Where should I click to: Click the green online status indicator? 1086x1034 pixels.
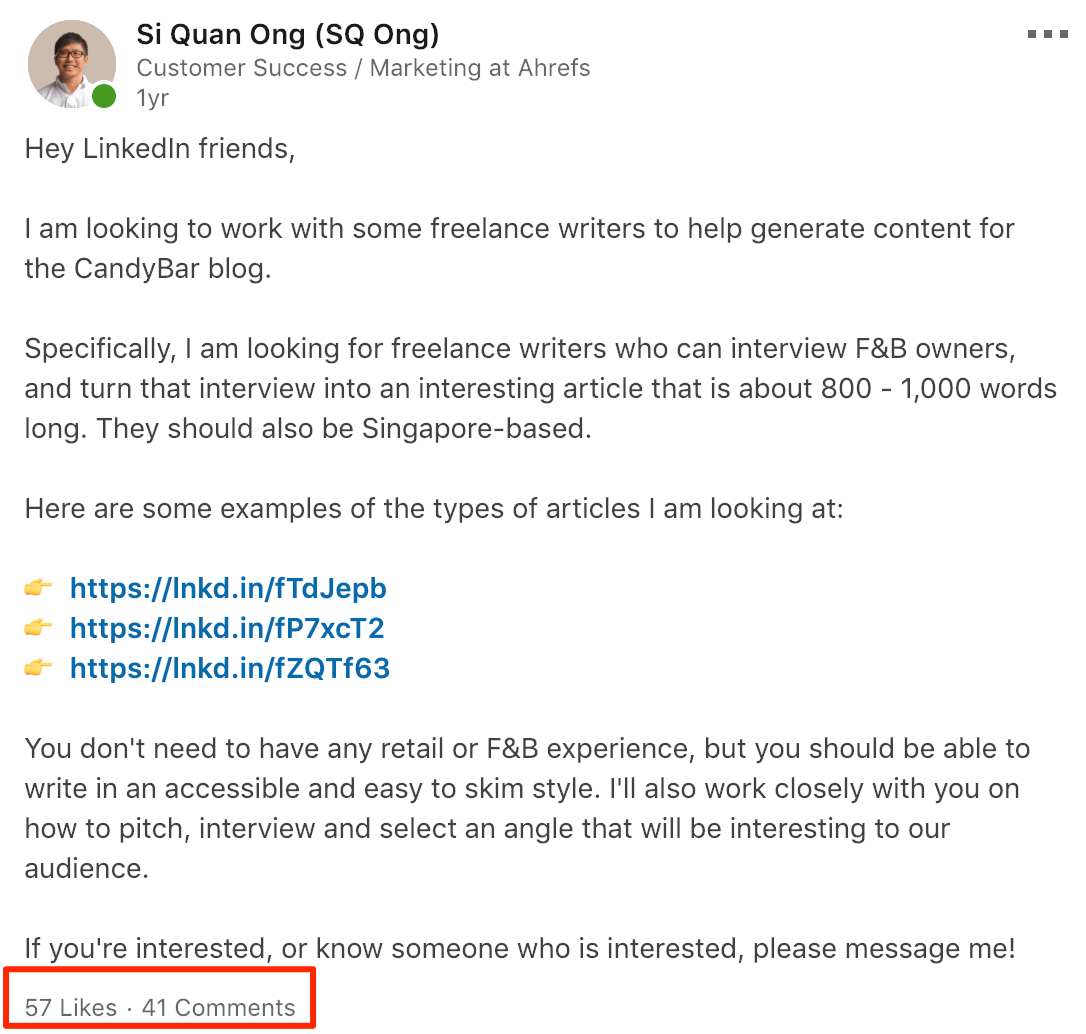pyautogui.click(x=102, y=96)
